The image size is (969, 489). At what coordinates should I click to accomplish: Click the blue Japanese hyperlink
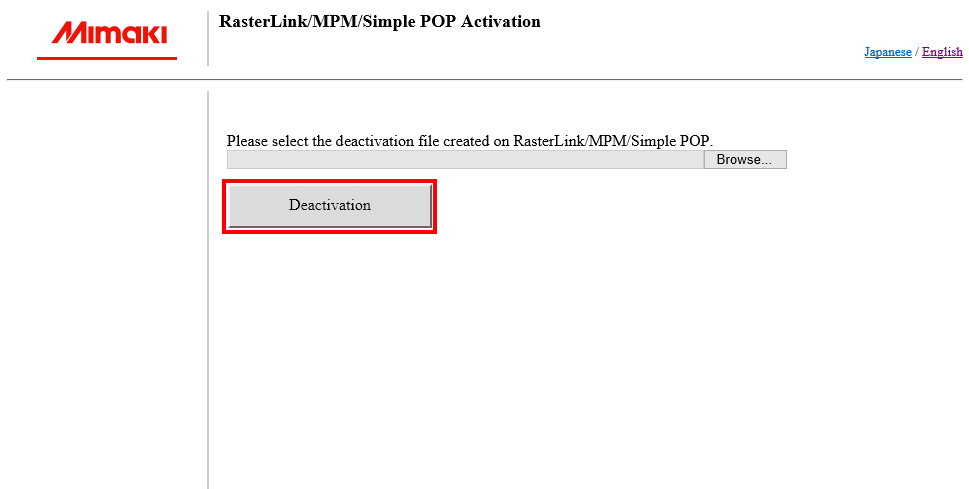tap(887, 52)
